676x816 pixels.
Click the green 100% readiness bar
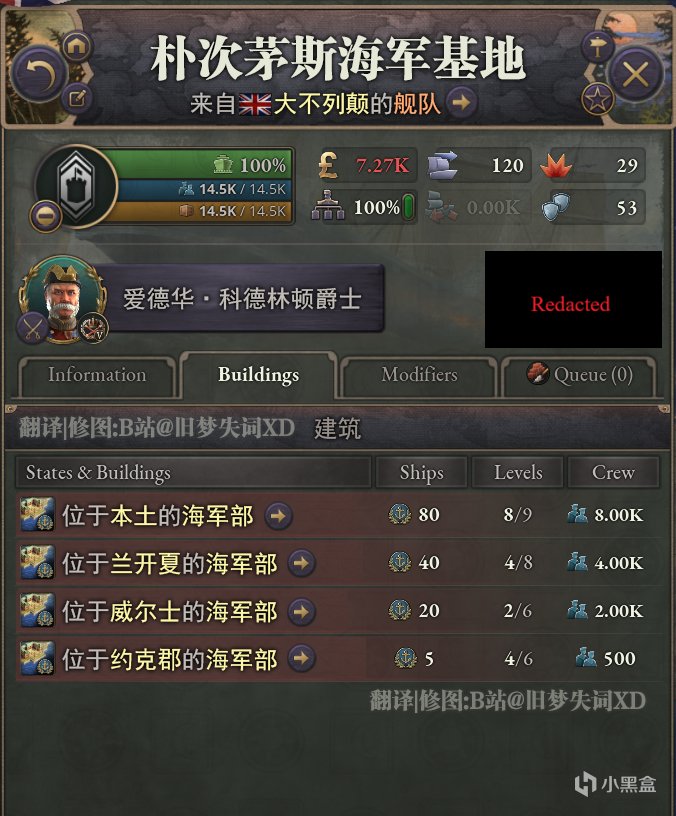200,165
